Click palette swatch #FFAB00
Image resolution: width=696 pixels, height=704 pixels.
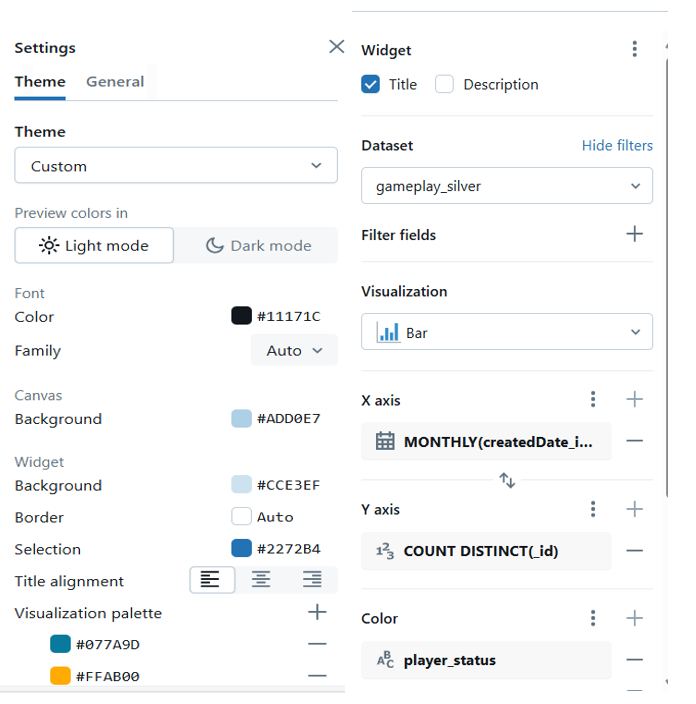pyautogui.click(x=60, y=676)
